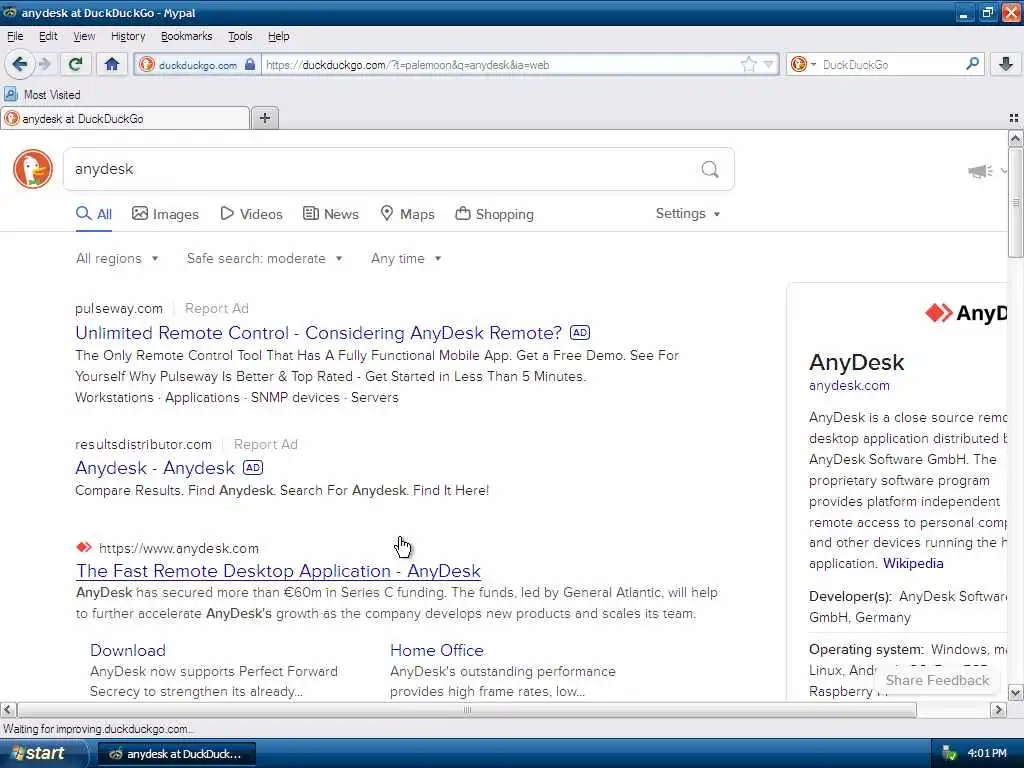Image resolution: width=1024 pixels, height=768 pixels.
Task: Click the forward navigation arrow
Action: pos(44,64)
